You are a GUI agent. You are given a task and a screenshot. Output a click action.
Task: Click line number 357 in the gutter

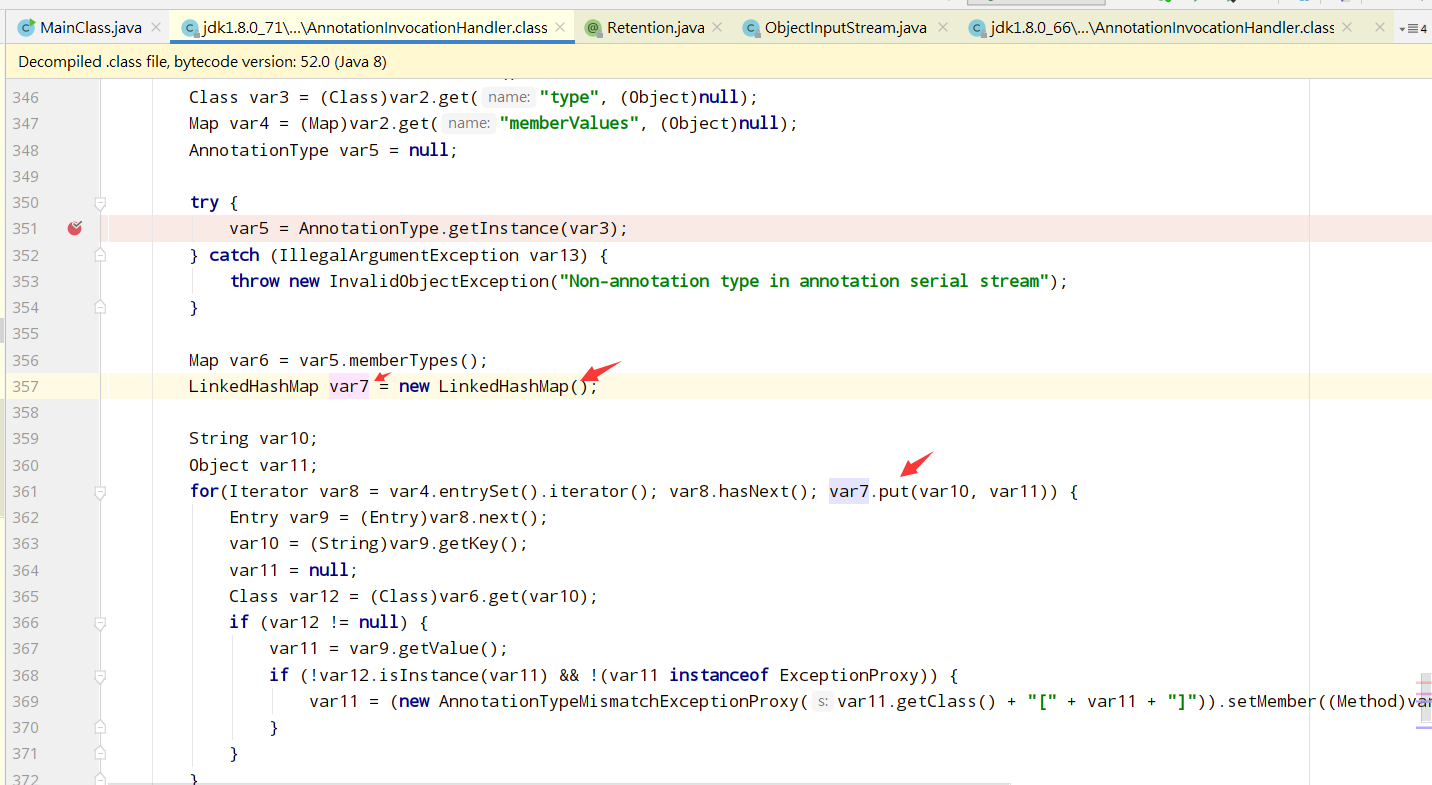click(x=25, y=386)
